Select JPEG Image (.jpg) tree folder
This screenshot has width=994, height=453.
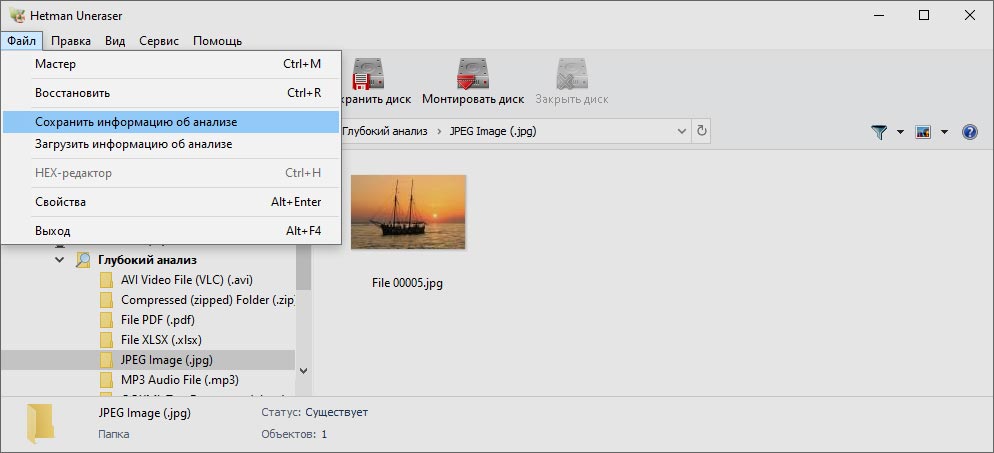coord(167,360)
